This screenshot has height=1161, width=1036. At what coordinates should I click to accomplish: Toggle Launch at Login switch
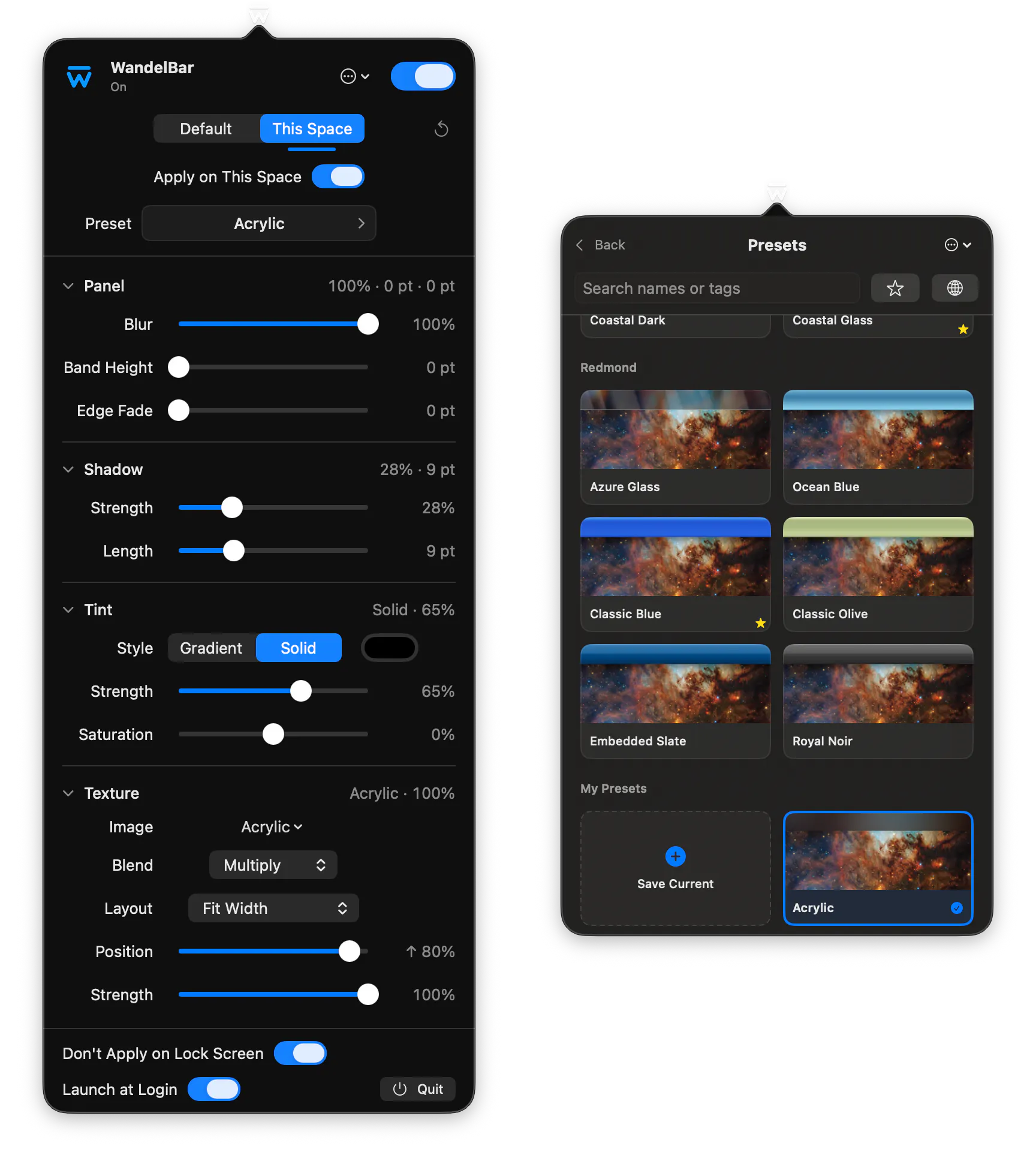click(214, 1089)
